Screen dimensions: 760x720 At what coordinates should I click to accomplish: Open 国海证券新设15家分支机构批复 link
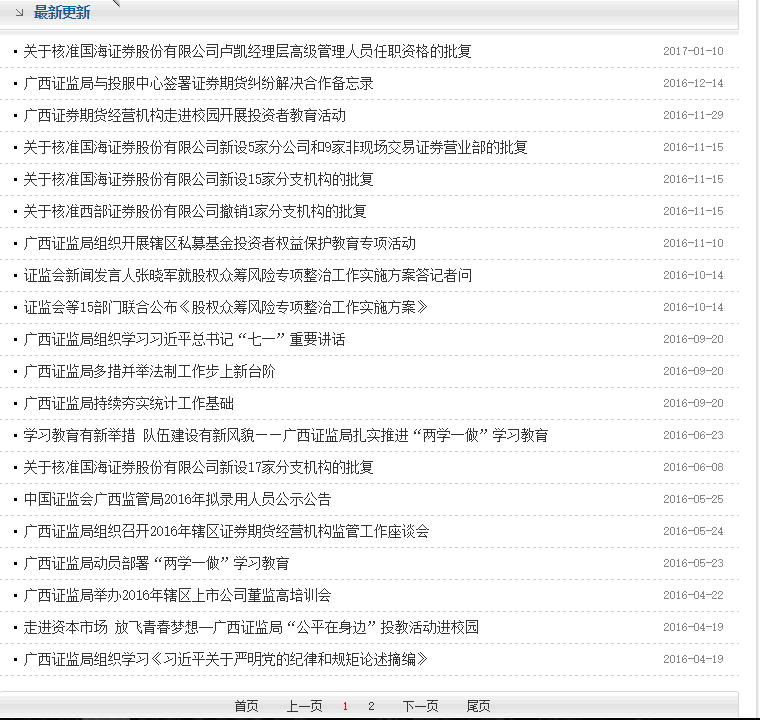198,179
